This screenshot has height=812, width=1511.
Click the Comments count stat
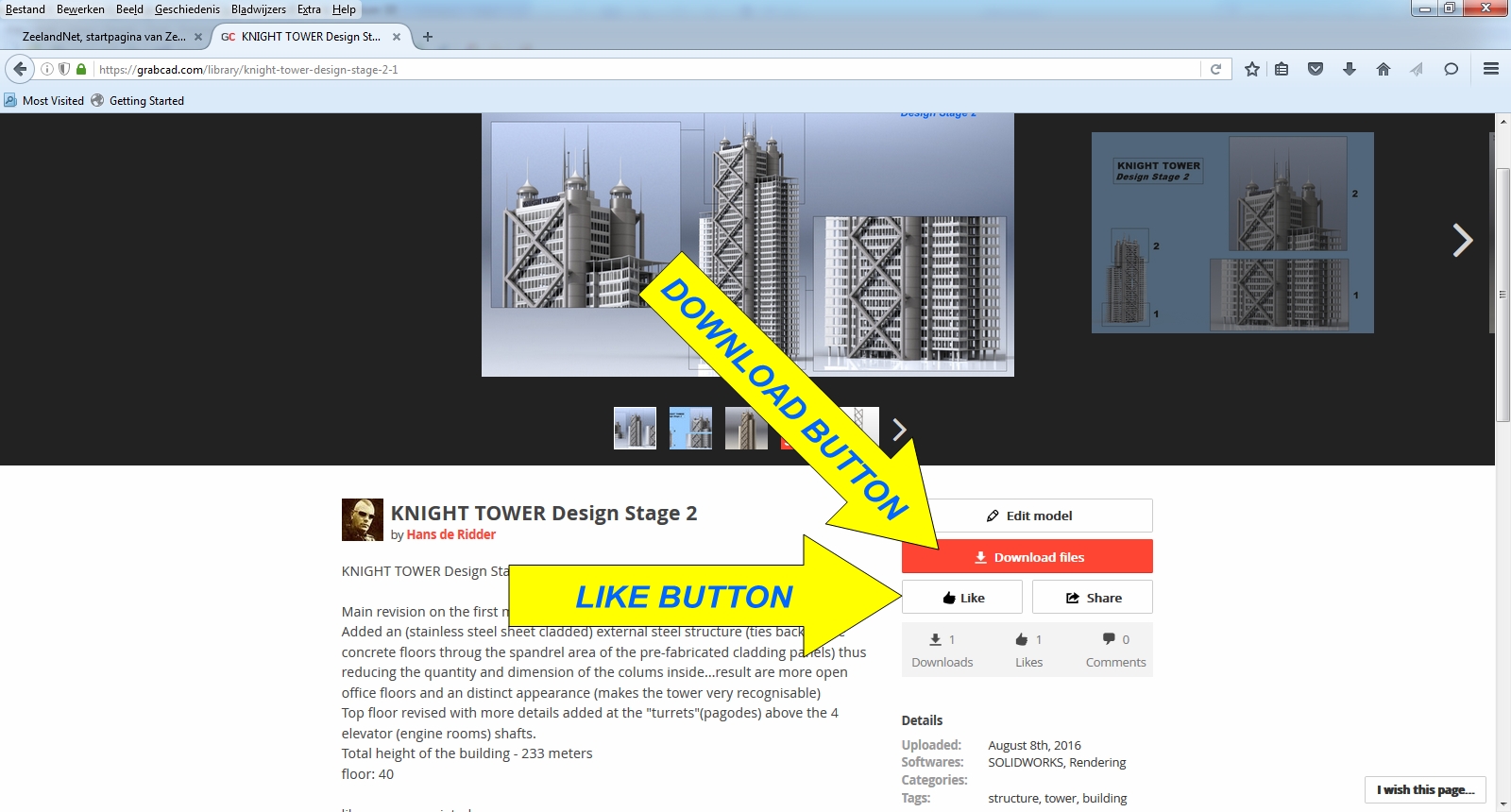(1115, 650)
